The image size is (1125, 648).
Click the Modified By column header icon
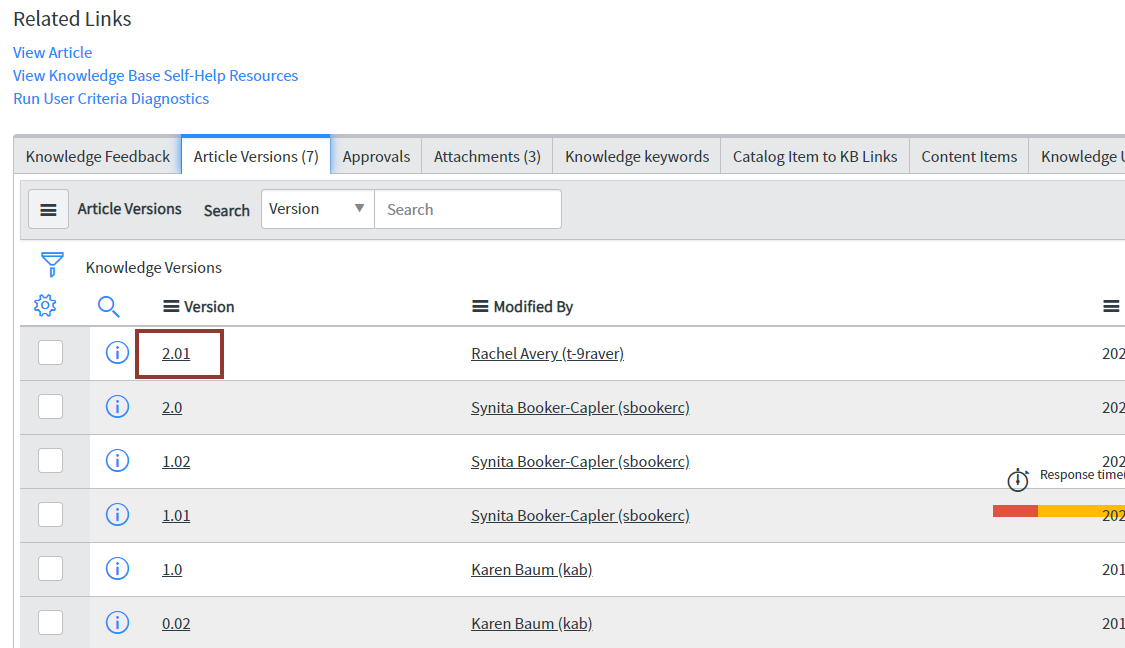[479, 306]
